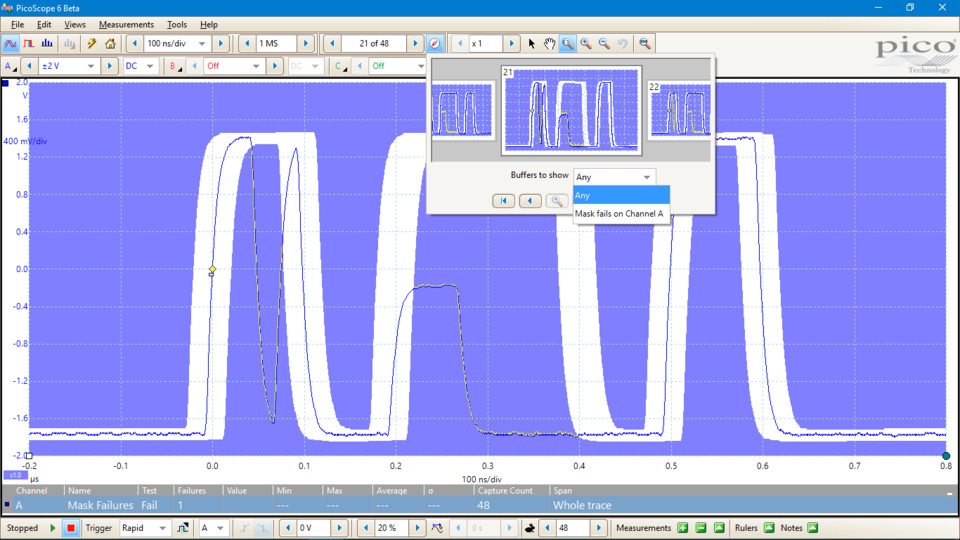Expand the Trigger mode Rapid dropdown
Screen dimensions: 960x540
tap(162, 528)
